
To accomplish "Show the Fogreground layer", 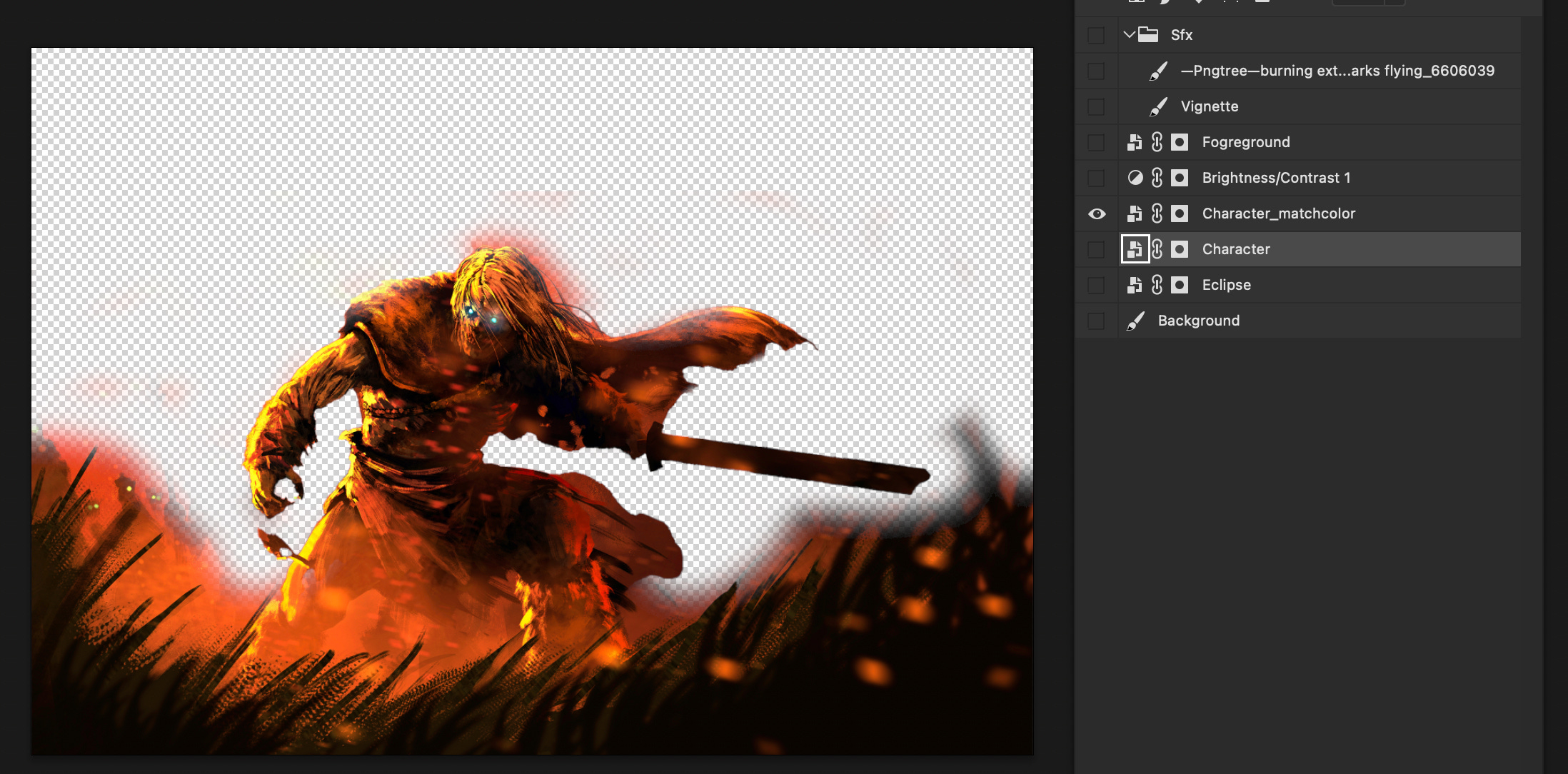I will (1096, 142).
